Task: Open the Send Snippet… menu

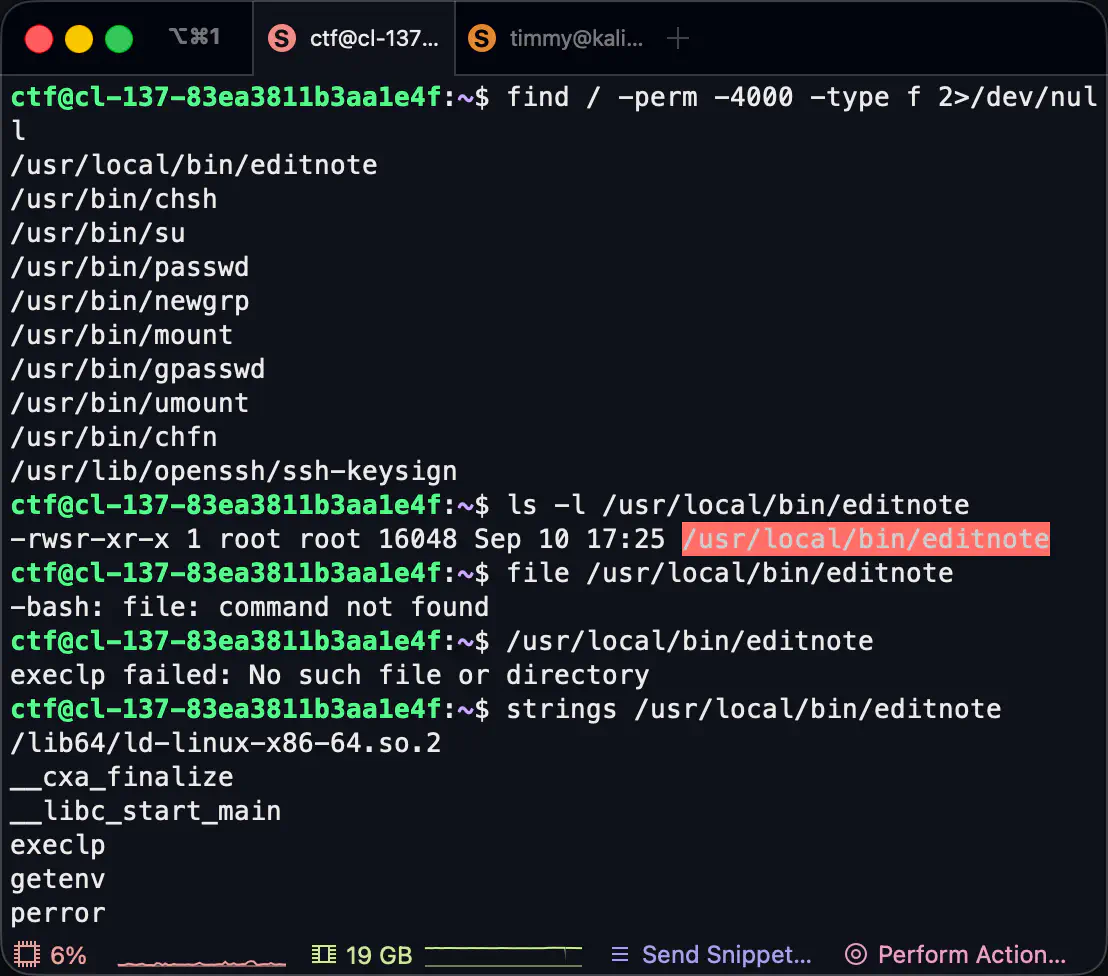Action: point(726,955)
